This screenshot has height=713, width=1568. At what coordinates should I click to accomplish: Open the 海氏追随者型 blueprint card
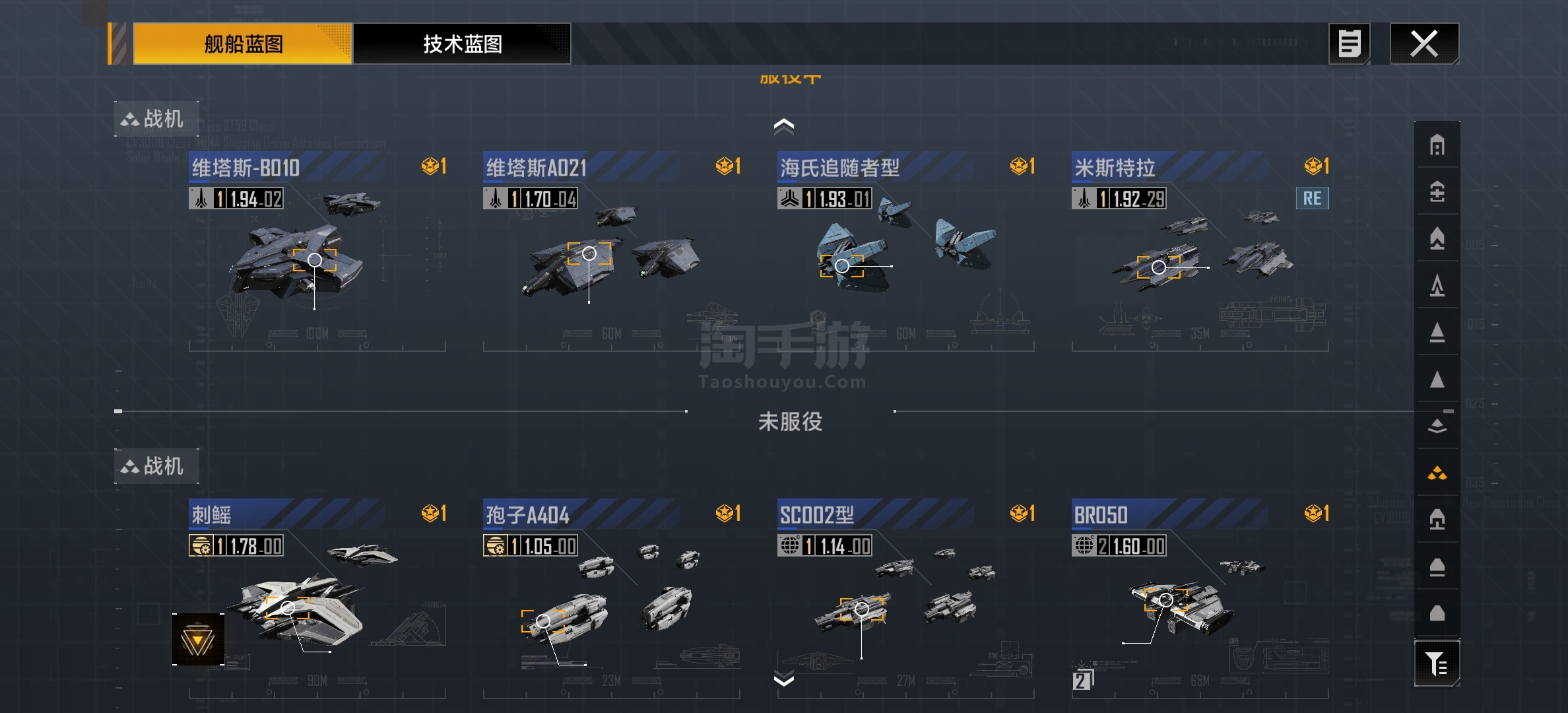point(906,252)
